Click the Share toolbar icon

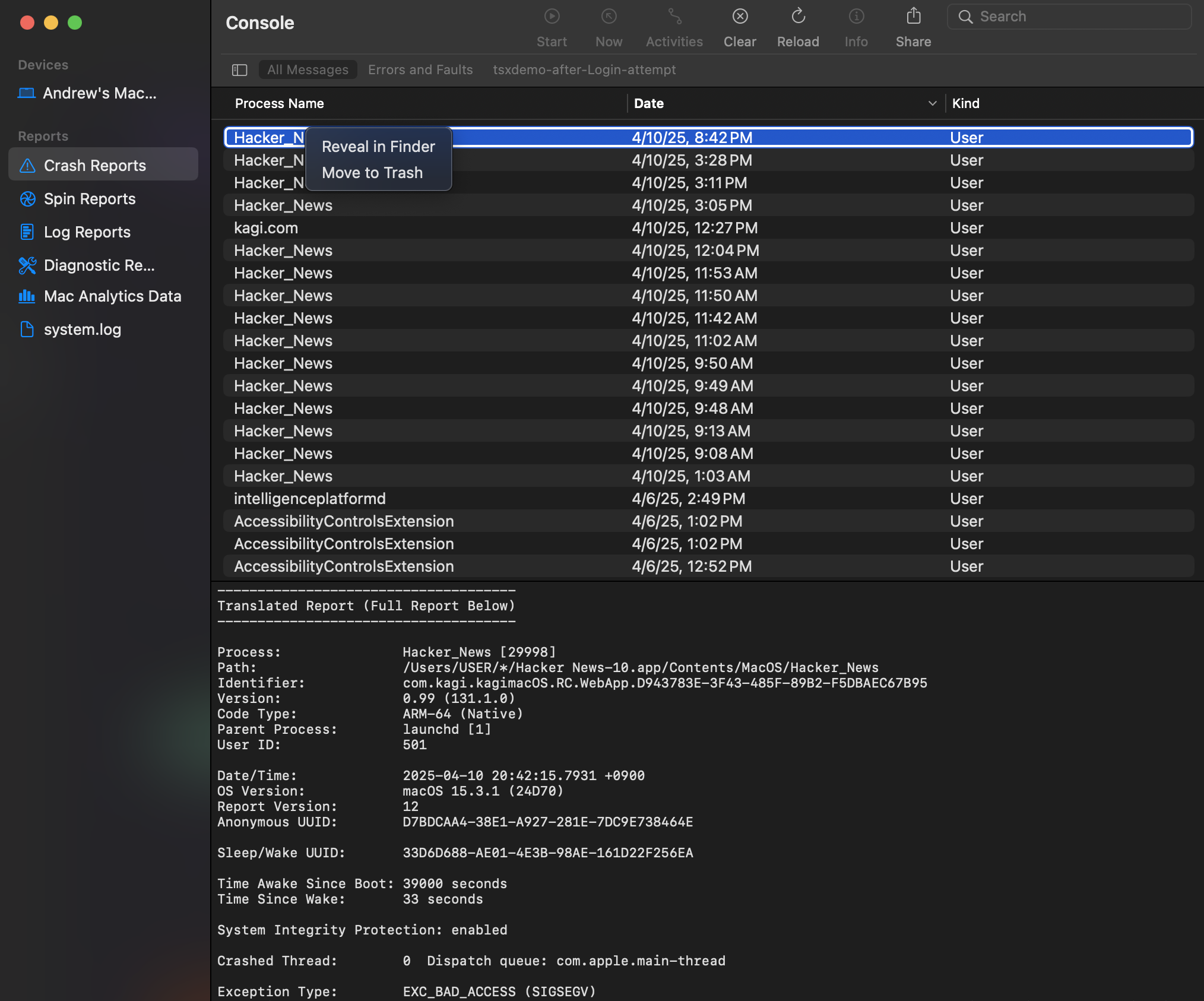coord(913,17)
